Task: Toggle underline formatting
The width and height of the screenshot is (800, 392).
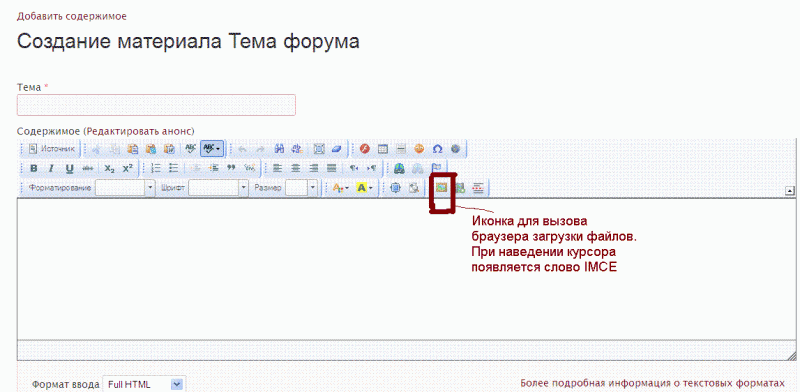Action: (x=69, y=168)
